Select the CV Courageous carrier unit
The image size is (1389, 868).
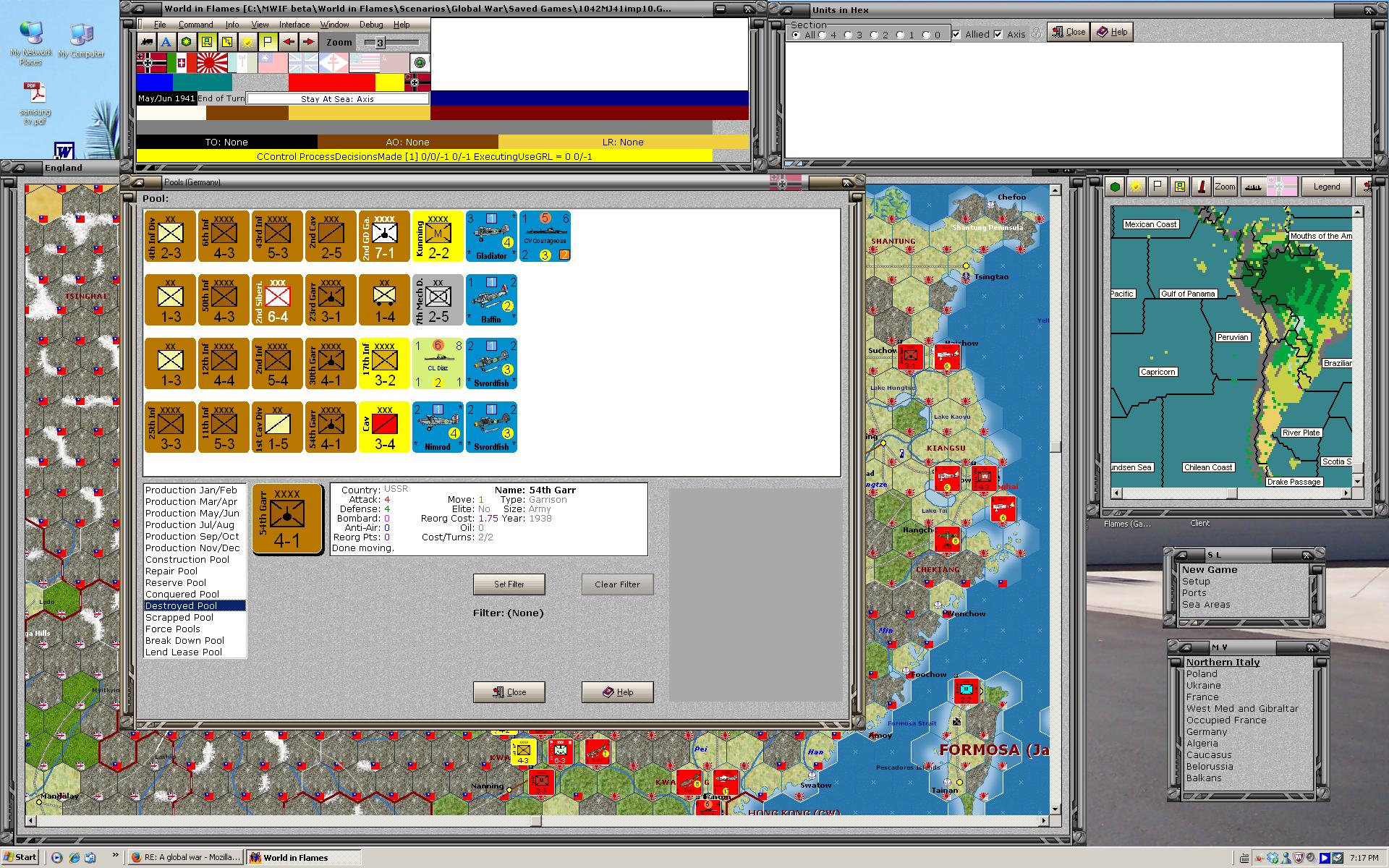pos(545,236)
